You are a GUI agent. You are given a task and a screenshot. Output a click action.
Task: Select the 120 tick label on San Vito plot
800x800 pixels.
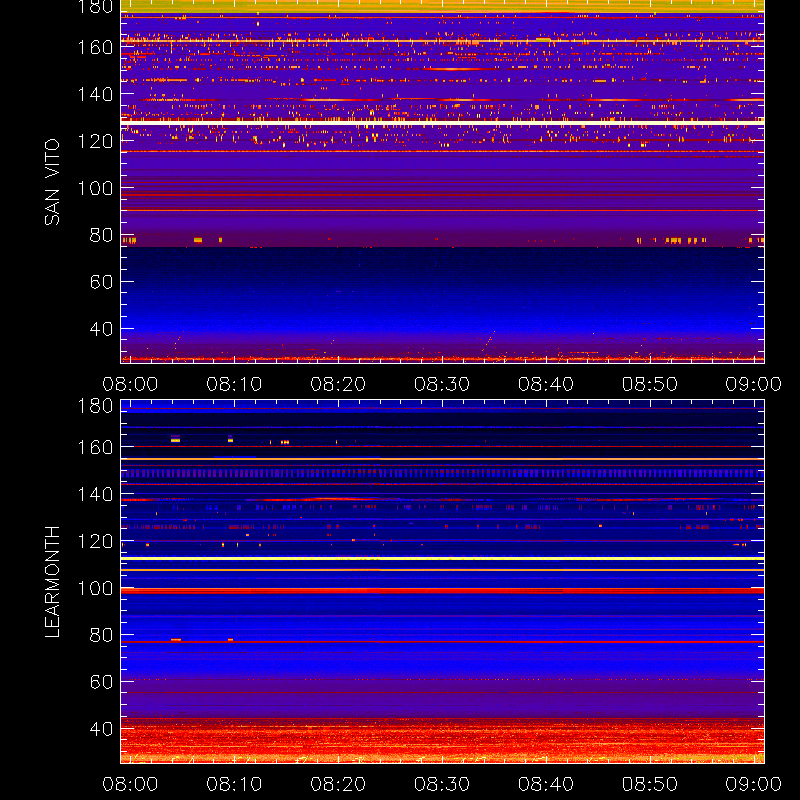pyautogui.click(x=95, y=141)
